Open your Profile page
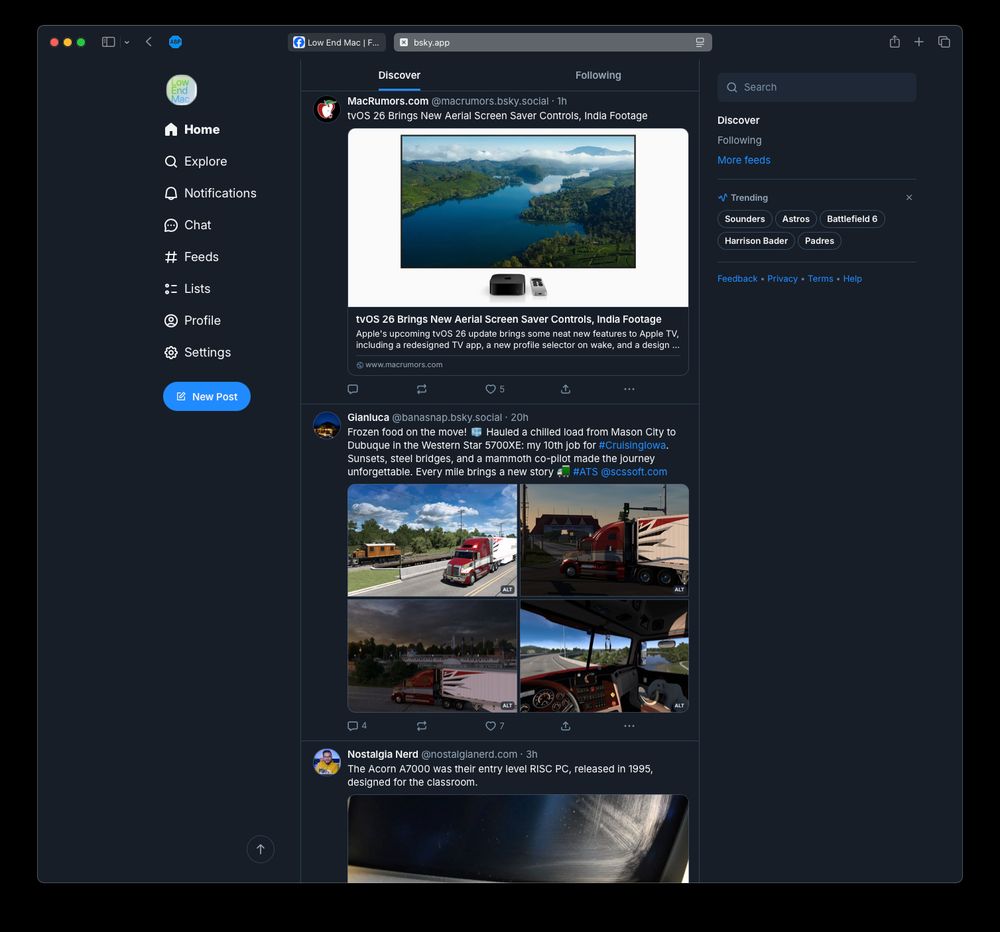Screen dimensions: 1000x932 coord(192,321)
